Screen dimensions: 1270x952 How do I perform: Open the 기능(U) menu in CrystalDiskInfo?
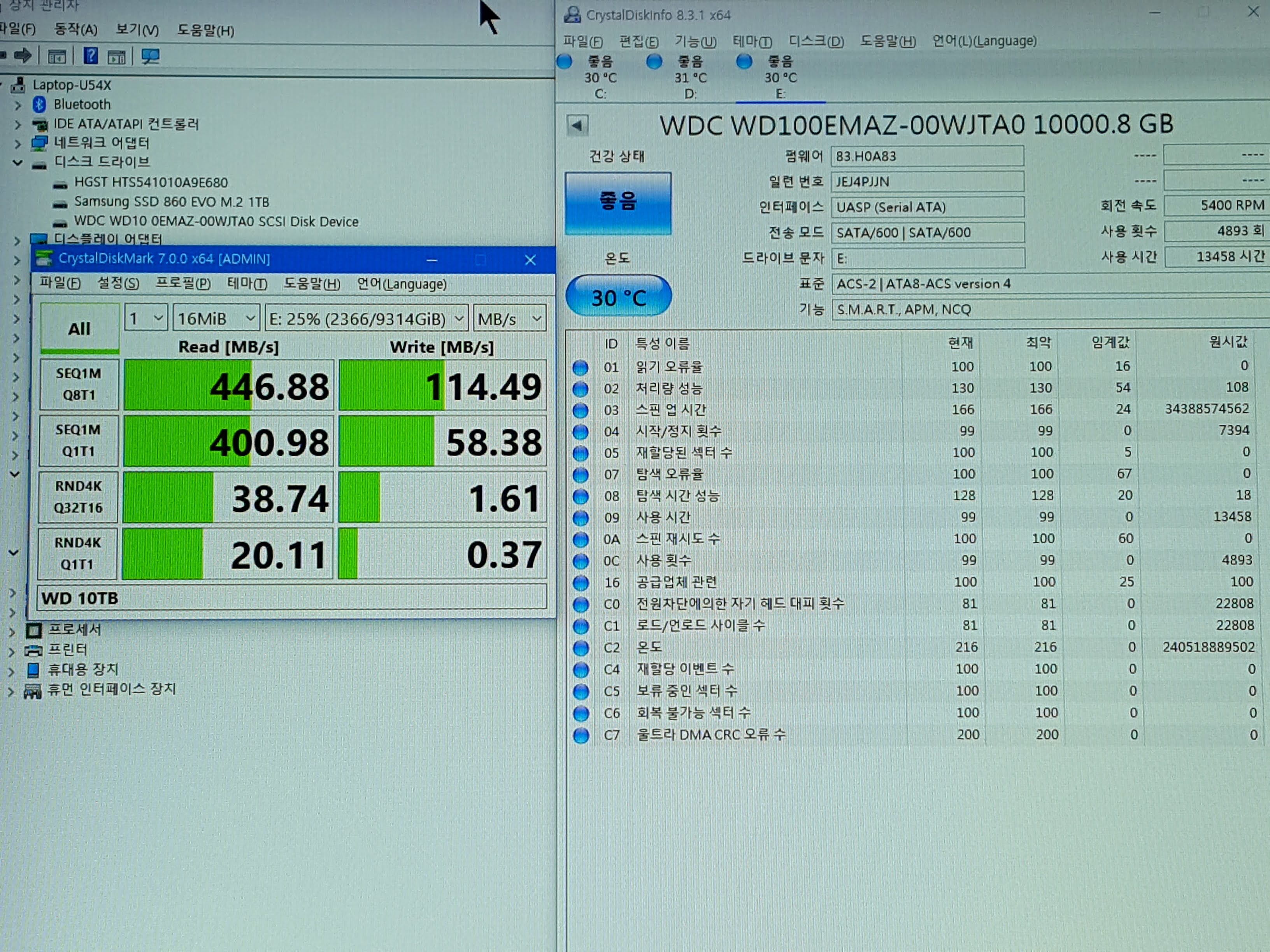click(695, 41)
